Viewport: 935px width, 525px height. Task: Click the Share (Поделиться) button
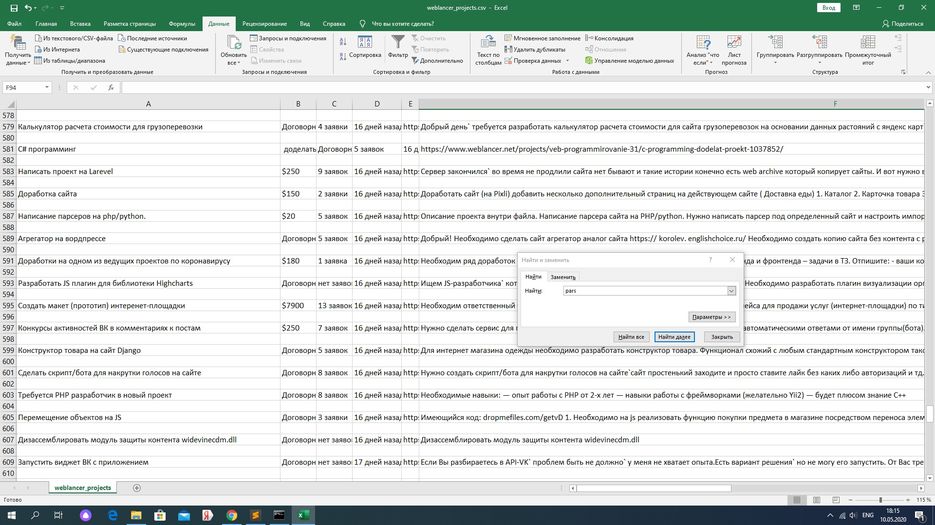pyautogui.click(x=903, y=24)
